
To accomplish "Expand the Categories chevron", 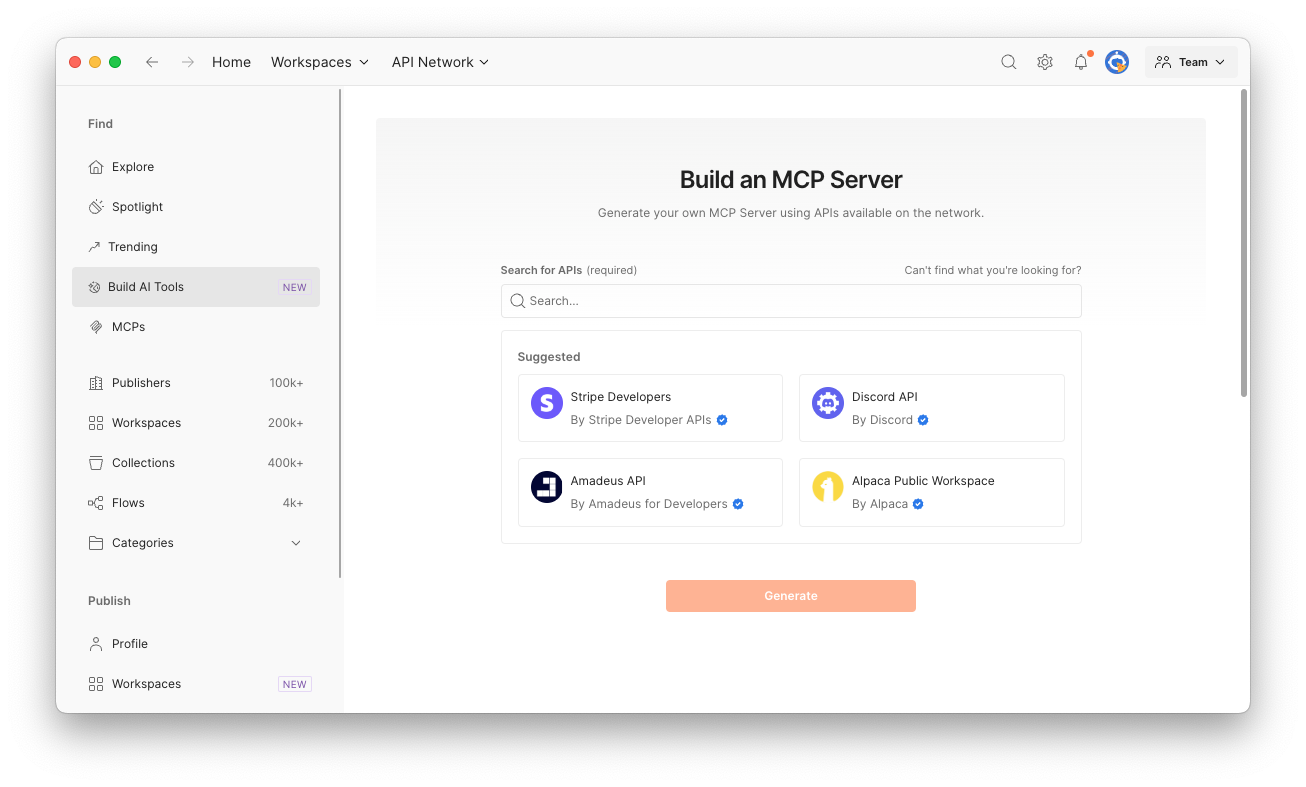I will (x=296, y=543).
